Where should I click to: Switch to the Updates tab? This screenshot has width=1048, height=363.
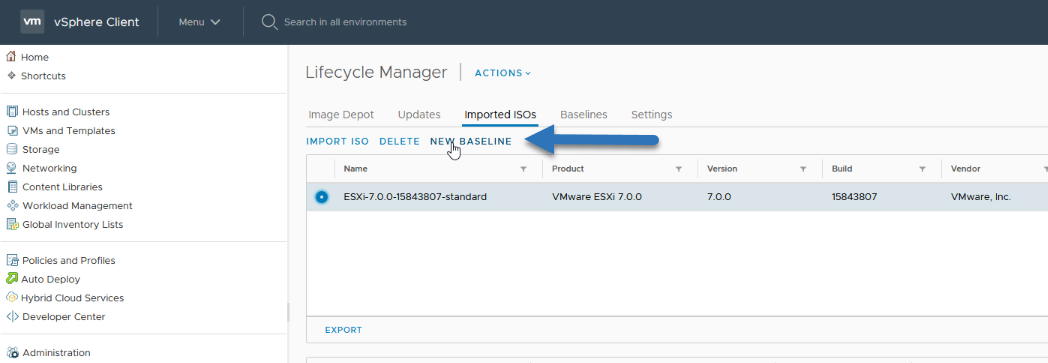[x=419, y=114]
